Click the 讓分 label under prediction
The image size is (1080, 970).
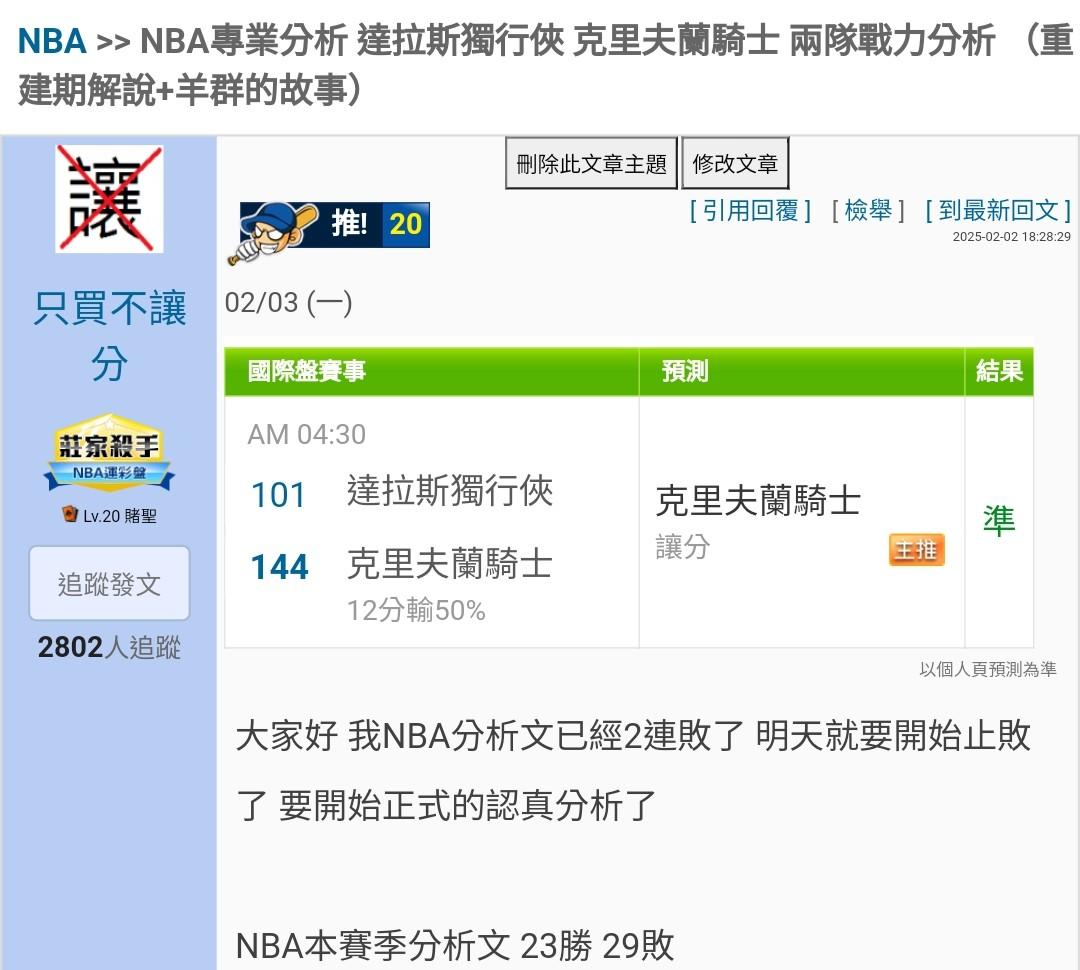[x=683, y=547]
